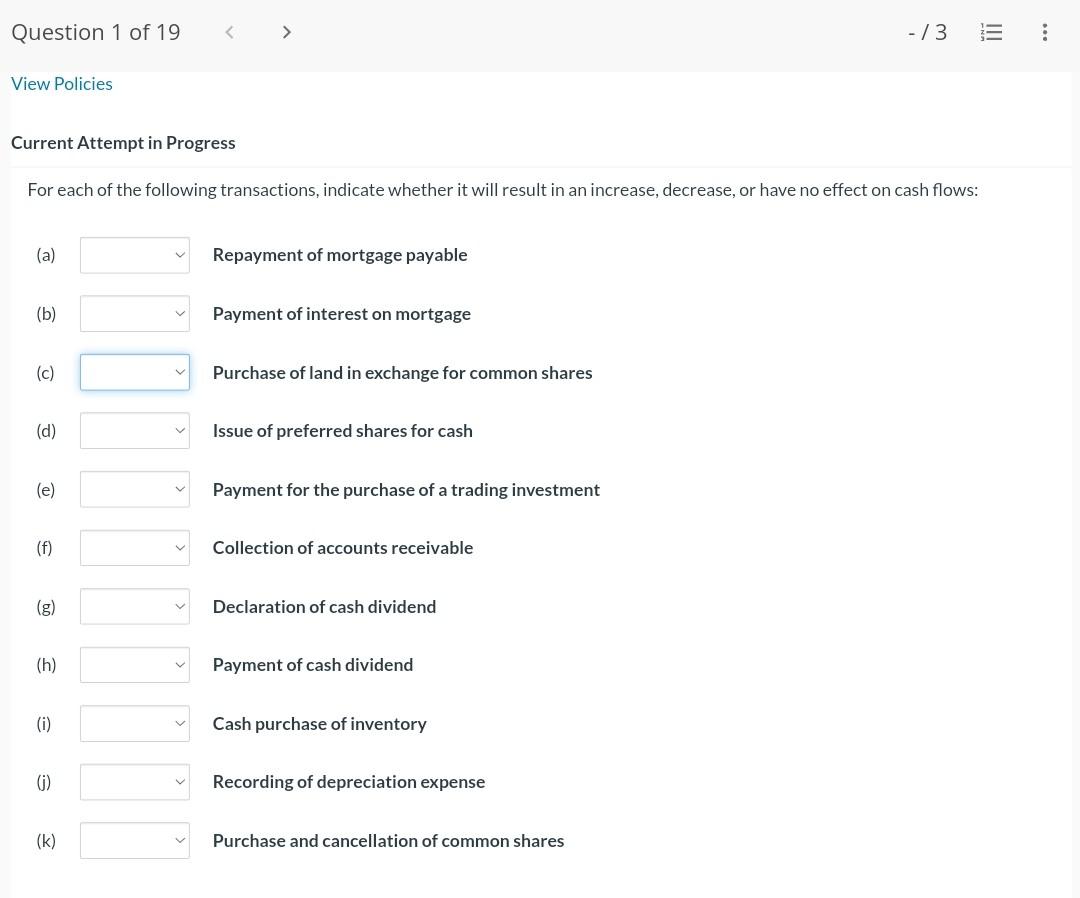The width and height of the screenshot is (1080, 898).
Task: Open the question list icon
Action: coord(991,32)
